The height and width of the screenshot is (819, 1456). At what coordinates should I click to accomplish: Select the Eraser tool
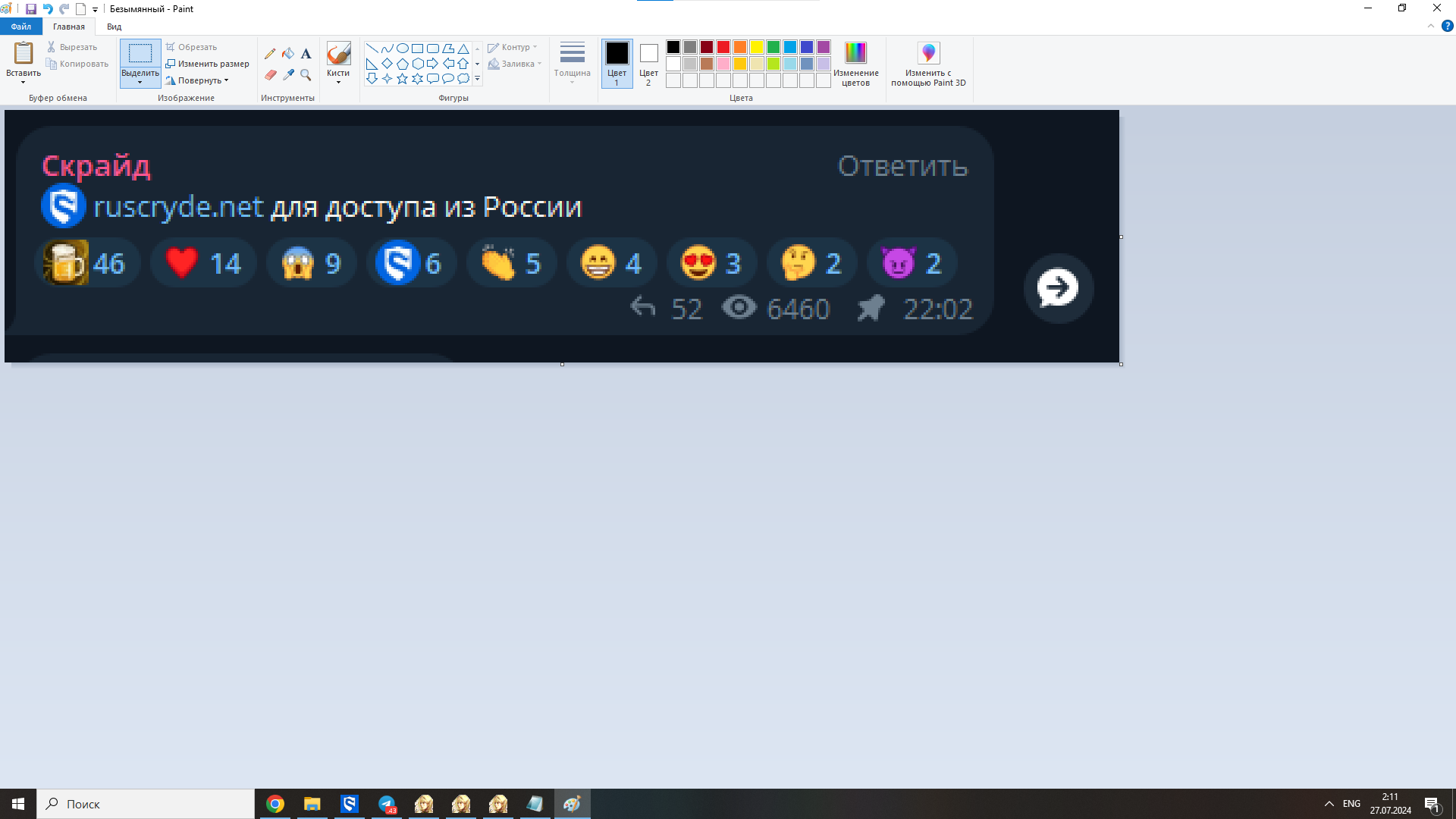(271, 75)
